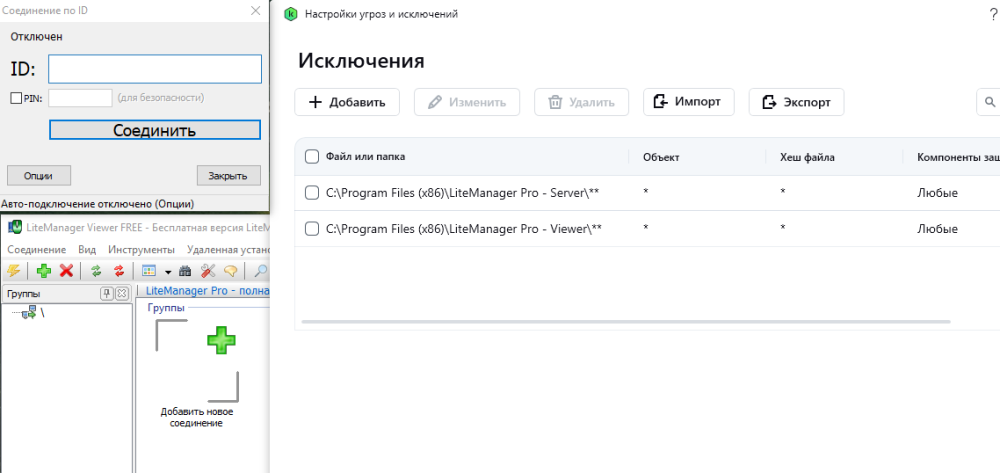Open the Инструменты menu
1000x473 pixels.
click(142, 249)
